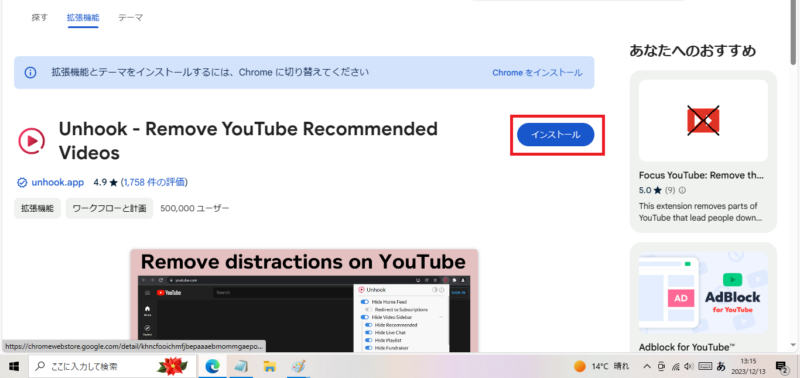Open File Explorer from the taskbar

(x=269, y=366)
